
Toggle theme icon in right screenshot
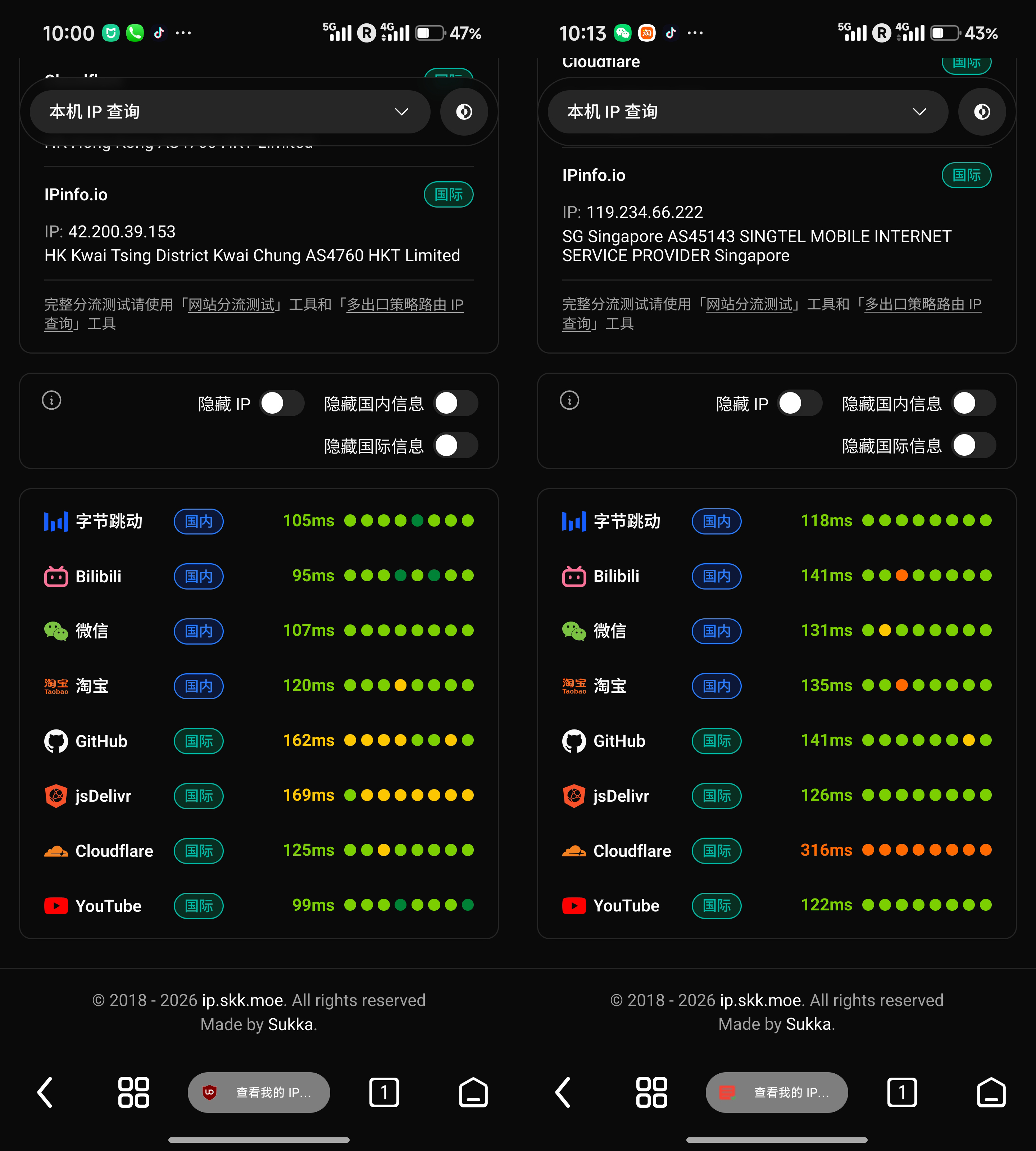tap(981, 112)
